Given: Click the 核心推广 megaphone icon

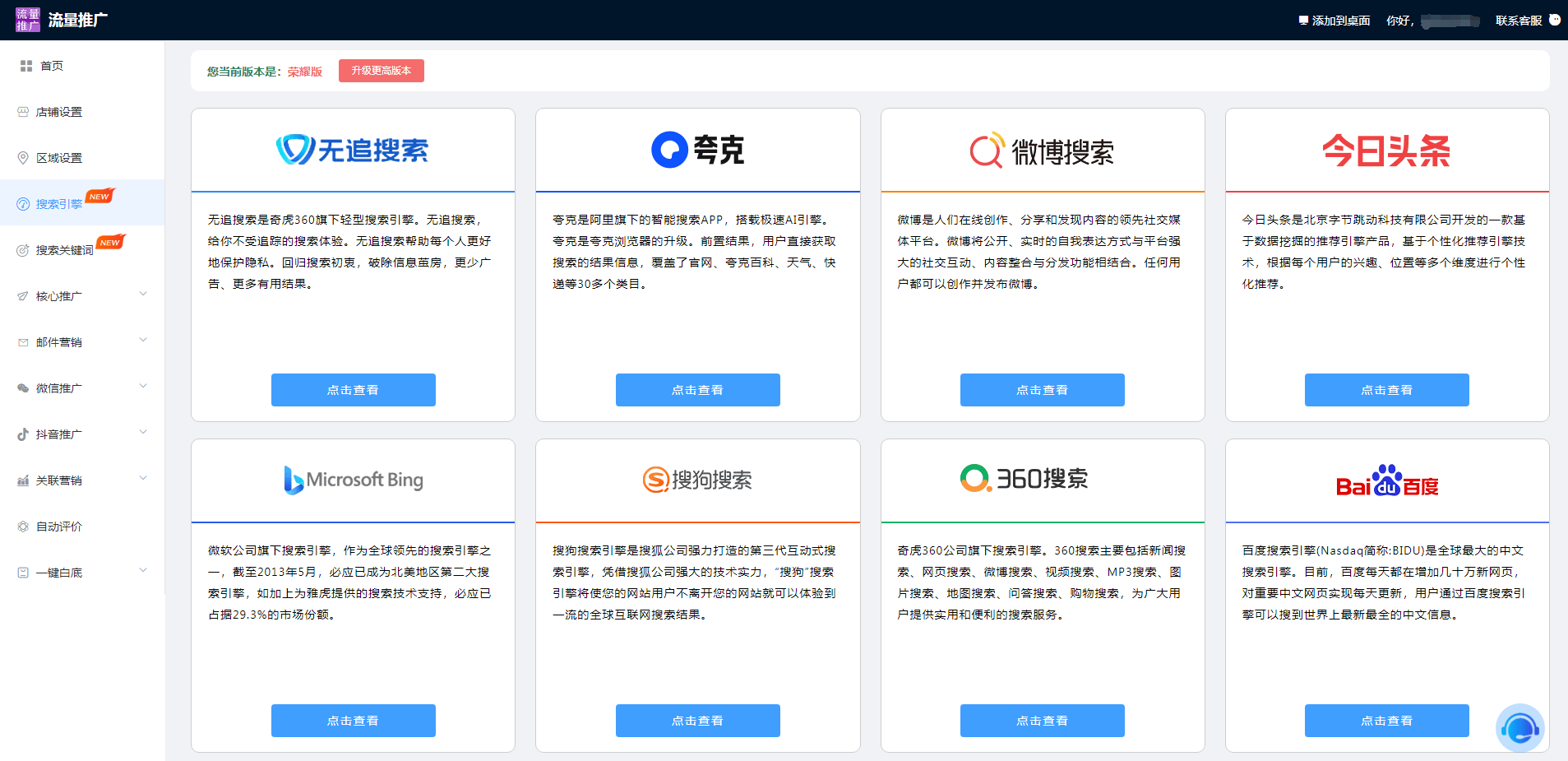Looking at the screenshot, I should tap(23, 296).
